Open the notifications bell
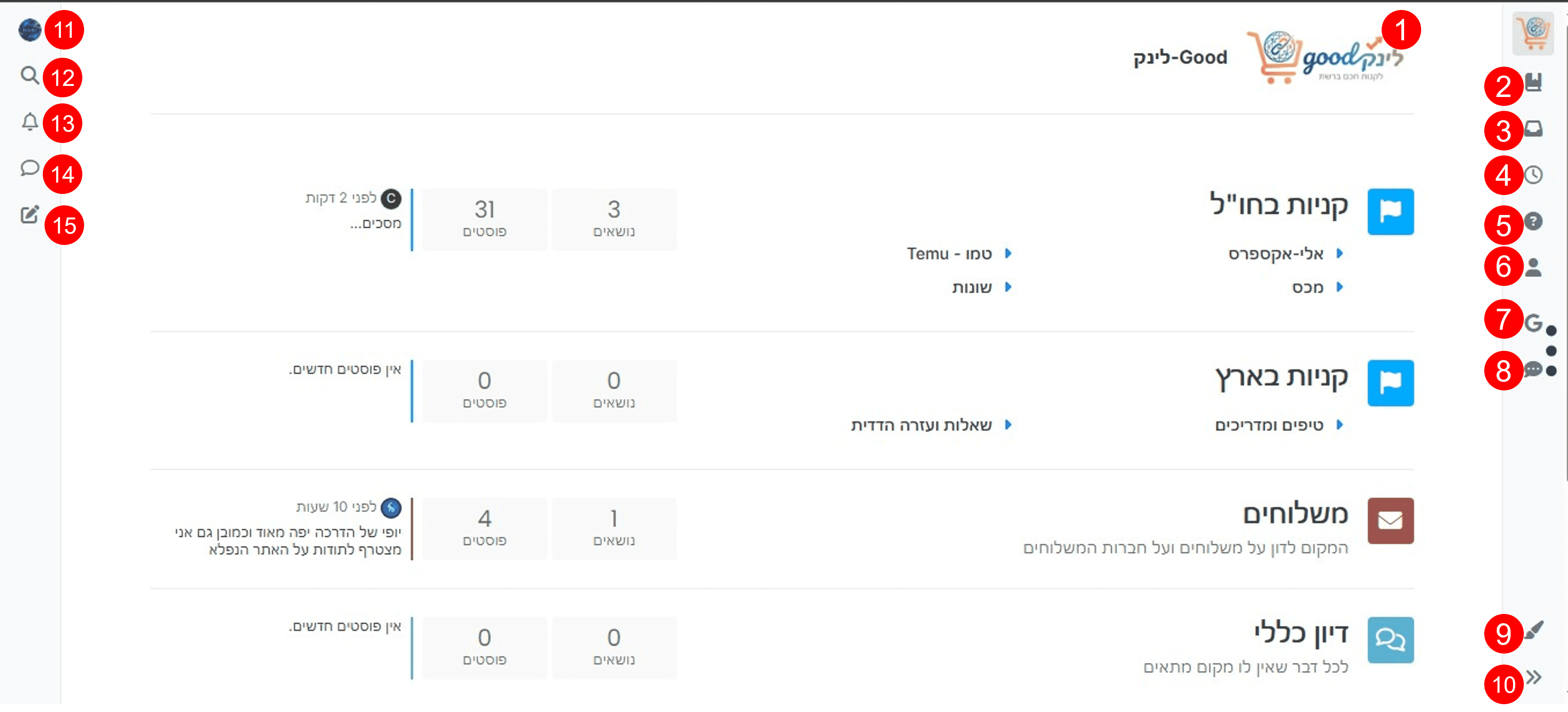The image size is (1568, 712). coord(29,122)
